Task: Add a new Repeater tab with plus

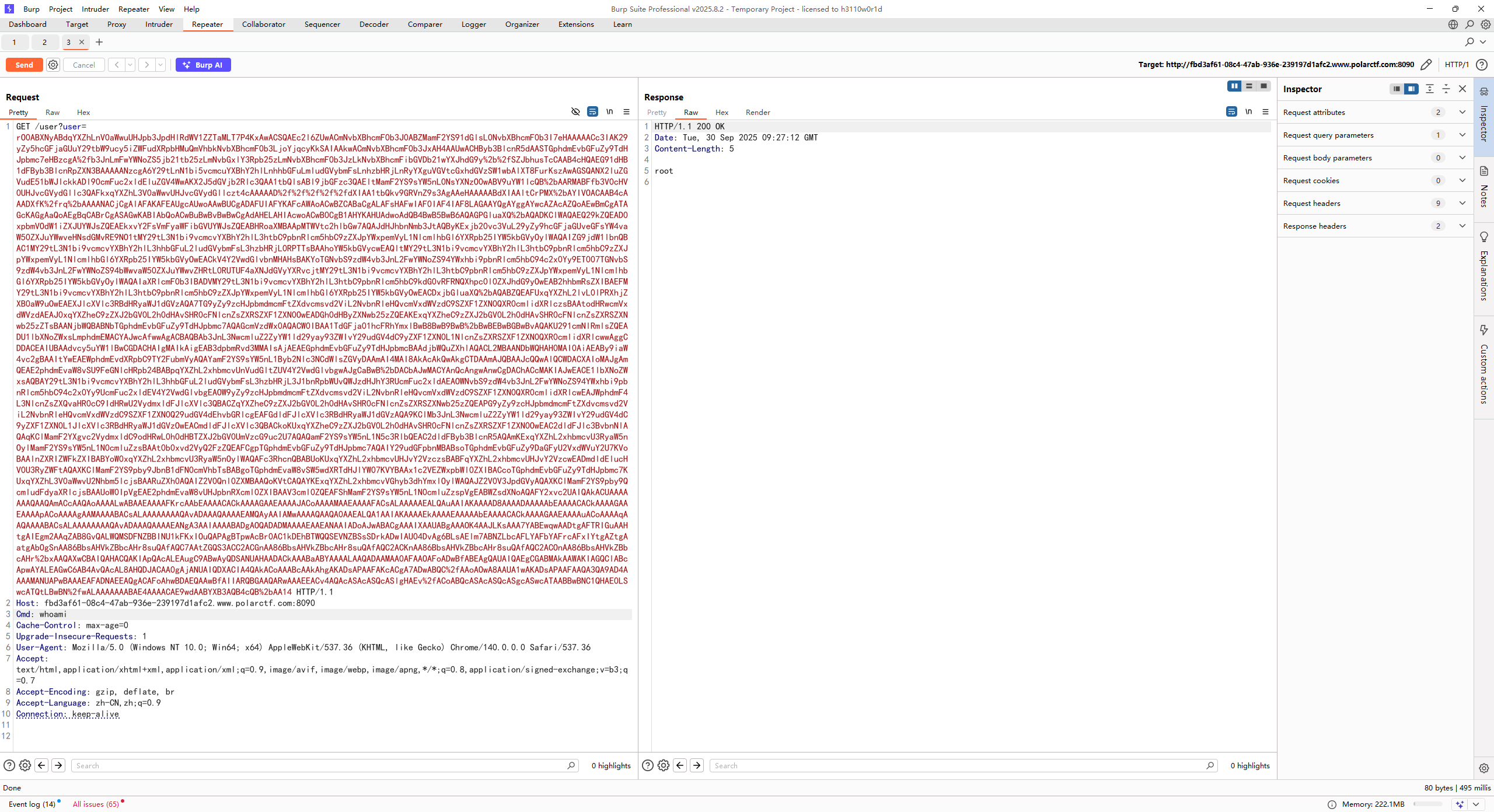Action: coord(99,42)
